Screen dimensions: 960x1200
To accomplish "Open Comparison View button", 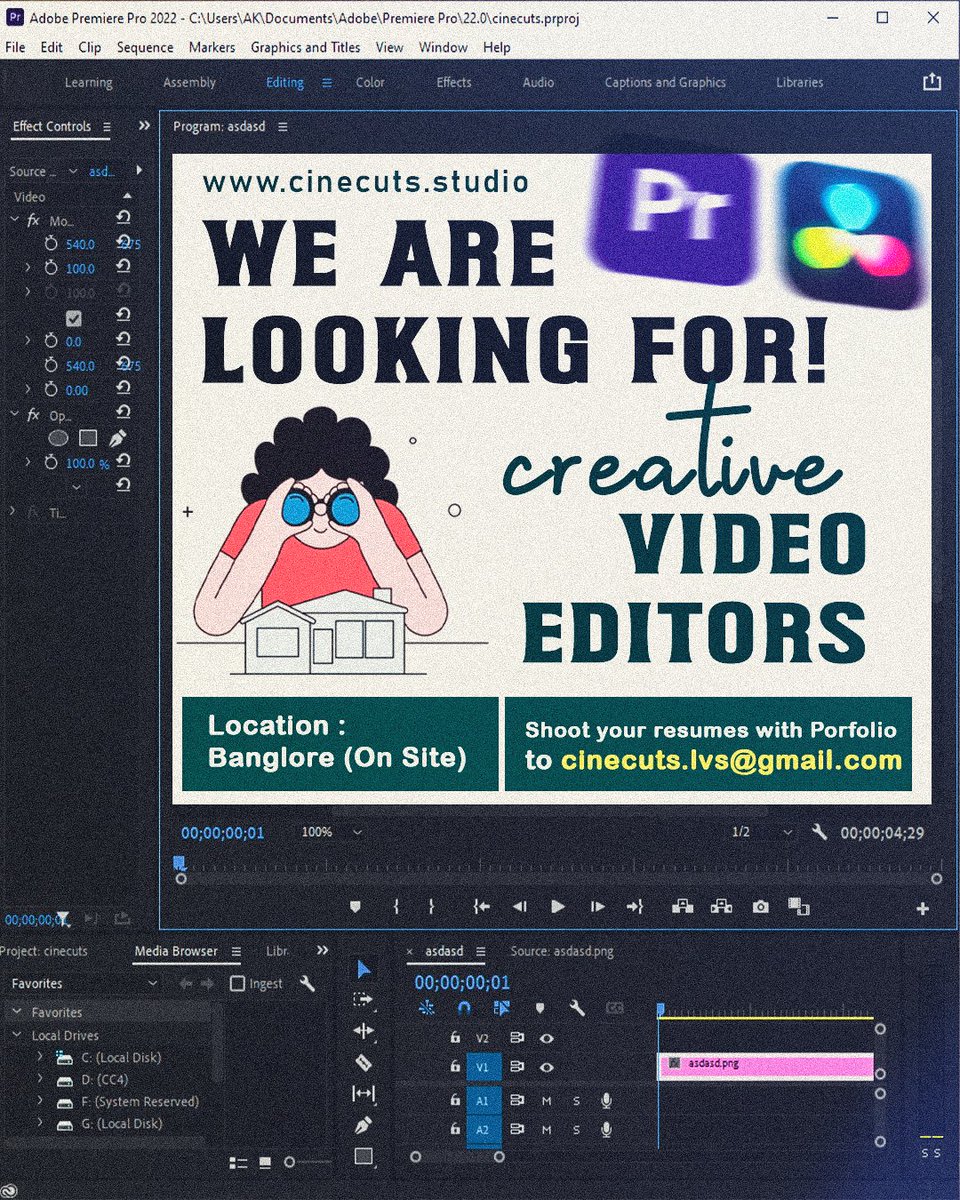I will coord(798,906).
